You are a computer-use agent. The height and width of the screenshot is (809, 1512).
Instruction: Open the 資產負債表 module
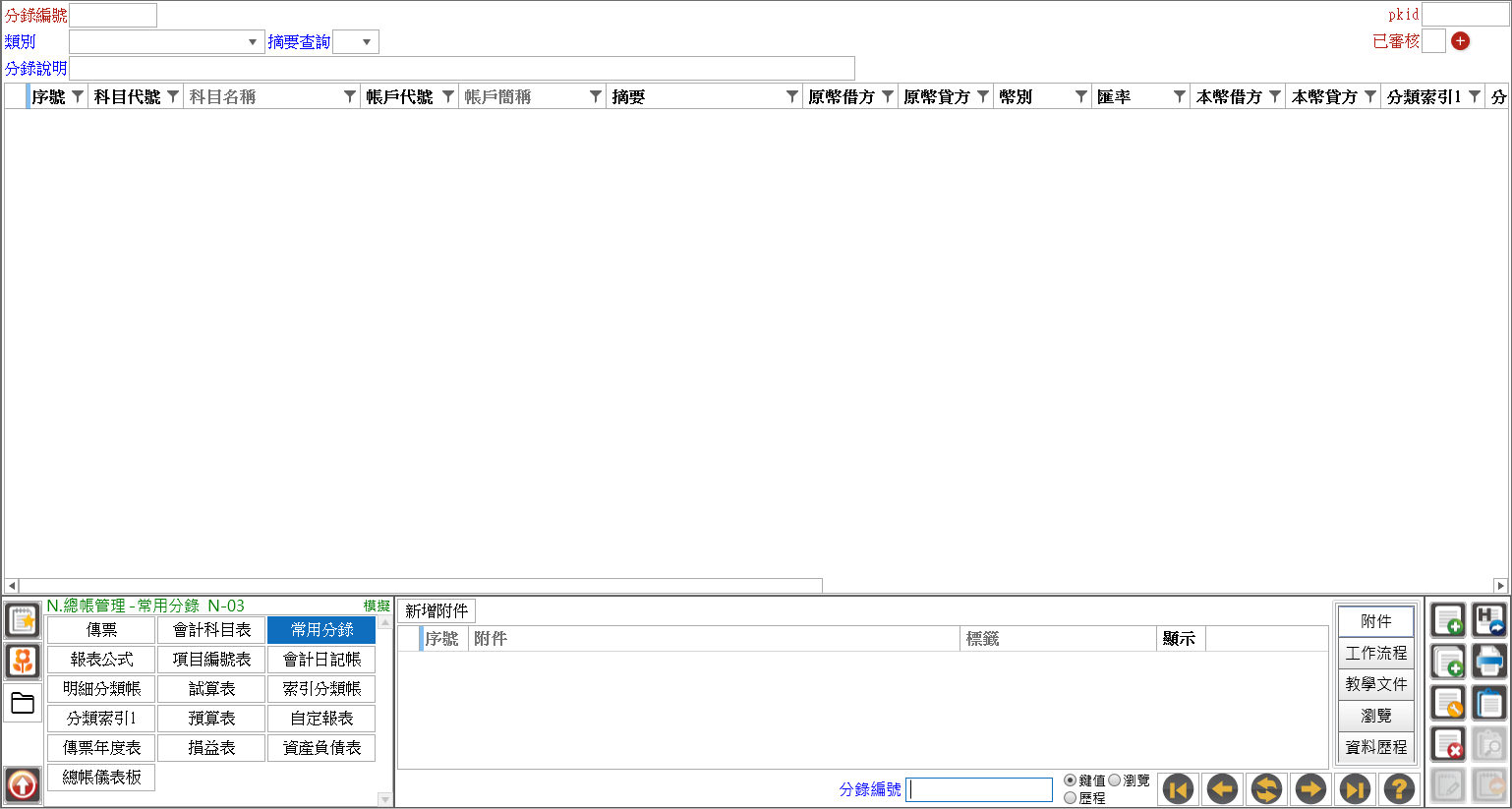[321, 748]
